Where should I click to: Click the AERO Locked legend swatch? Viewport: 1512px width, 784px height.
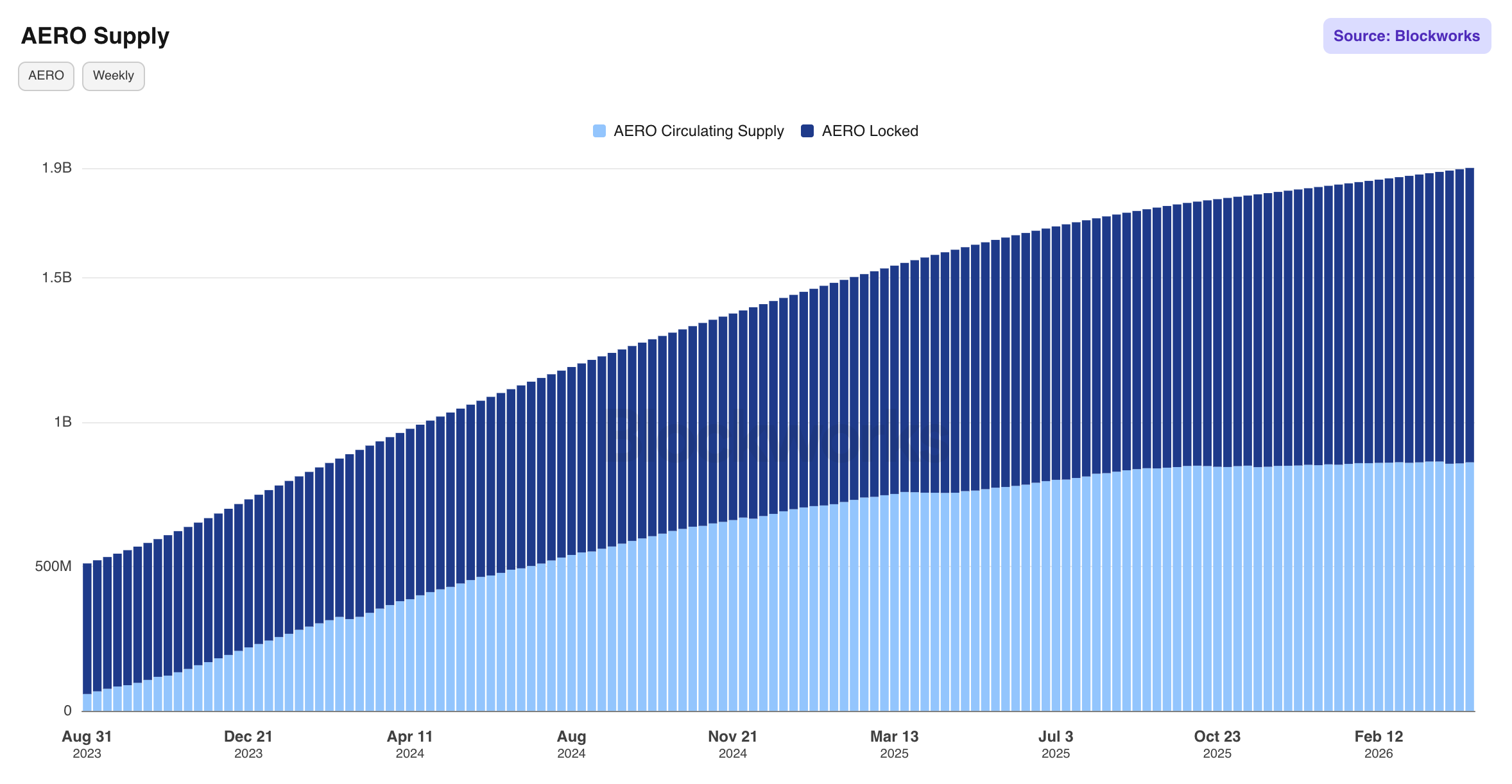(x=807, y=131)
